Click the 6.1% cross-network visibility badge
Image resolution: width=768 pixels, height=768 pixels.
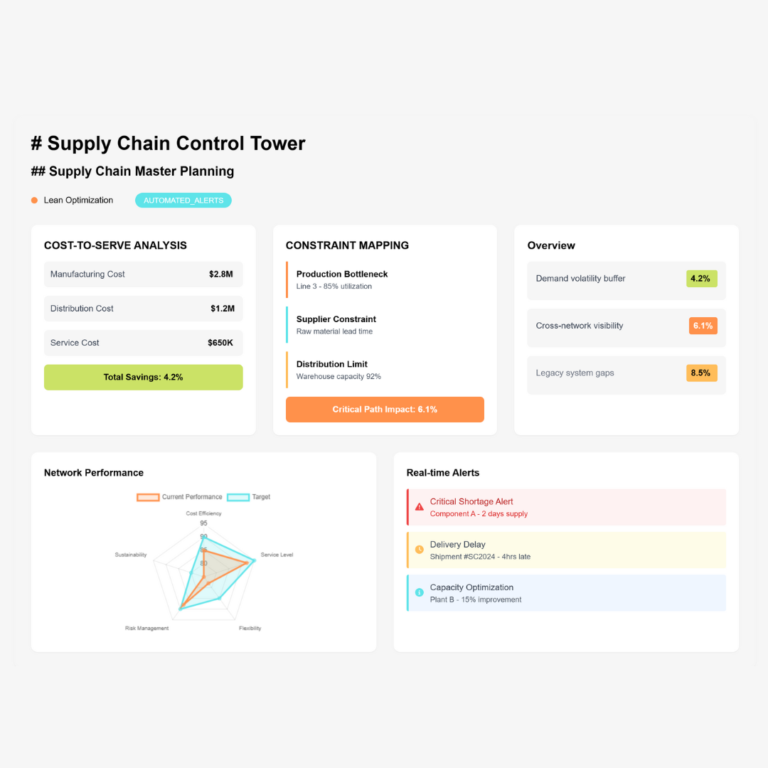click(x=702, y=326)
